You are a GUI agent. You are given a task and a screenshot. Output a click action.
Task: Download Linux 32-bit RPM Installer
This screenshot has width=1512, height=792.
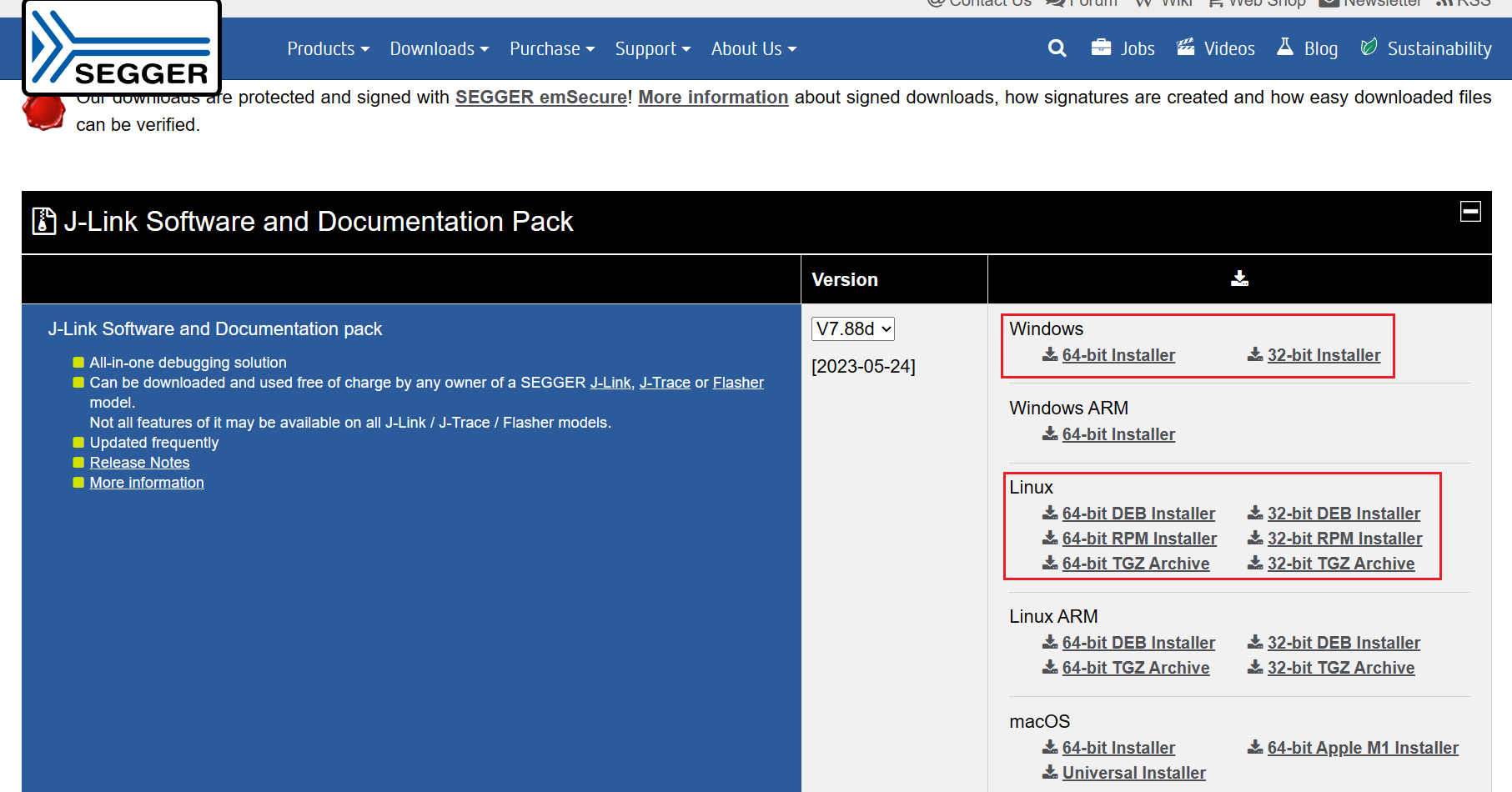1344,539
